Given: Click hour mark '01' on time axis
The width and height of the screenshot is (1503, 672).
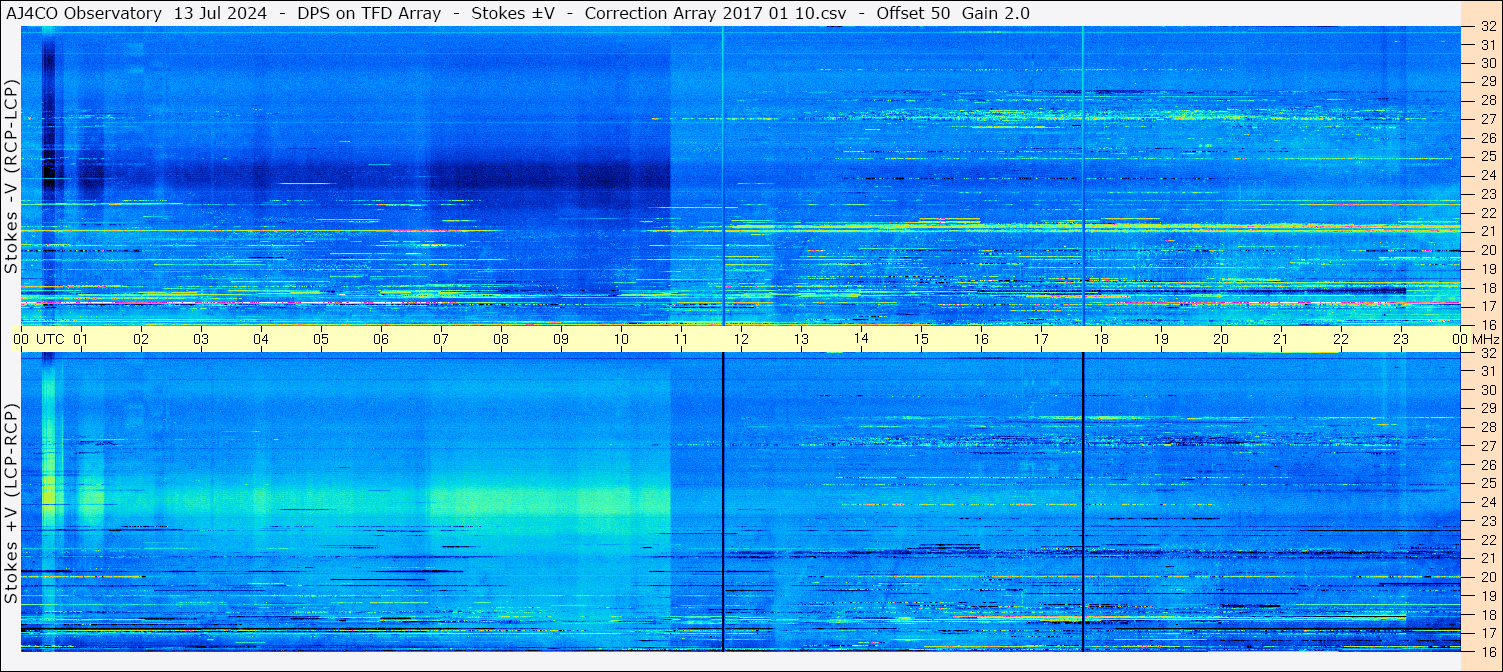Looking at the screenshot, I should click(x=81, y=339).
